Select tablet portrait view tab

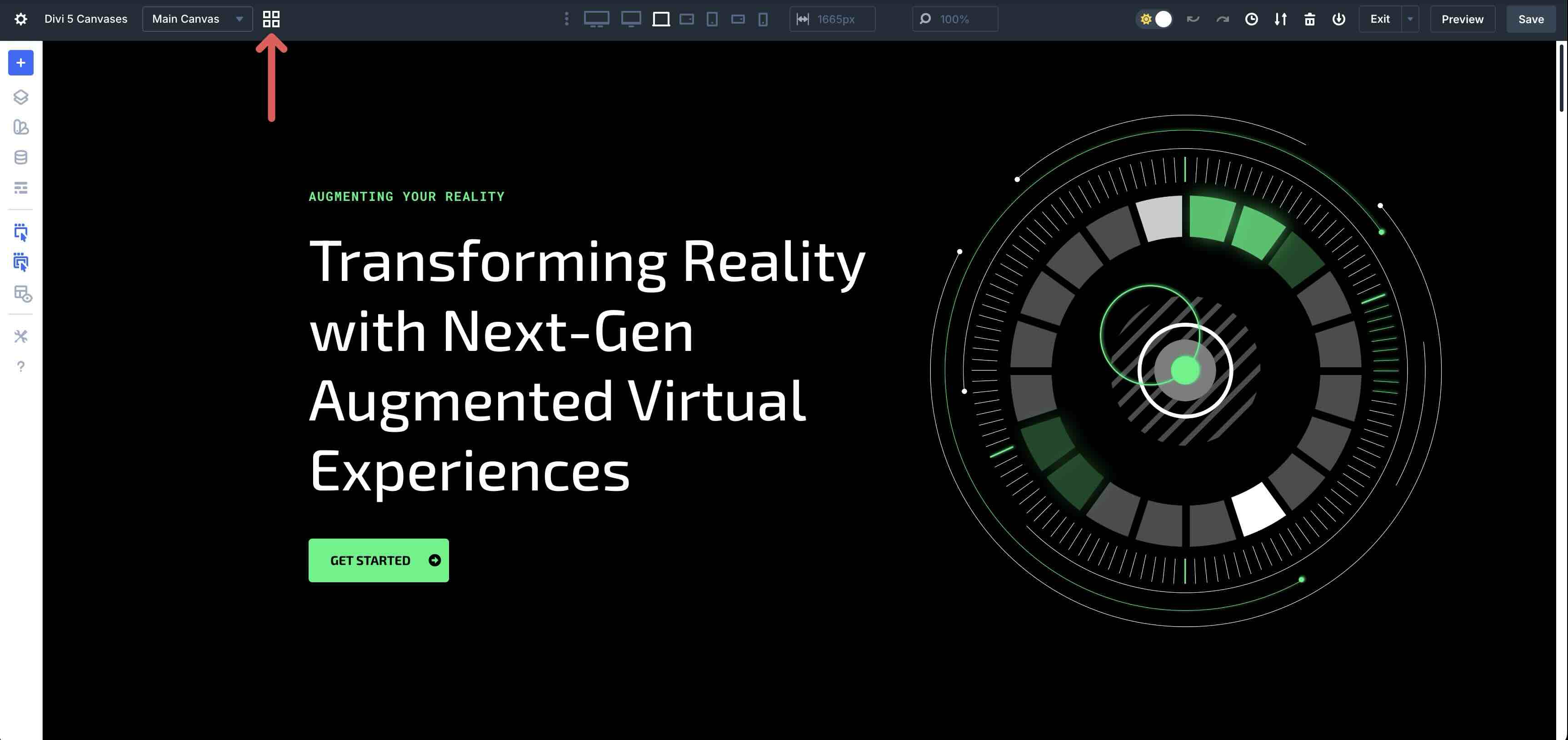click(712, 19)
